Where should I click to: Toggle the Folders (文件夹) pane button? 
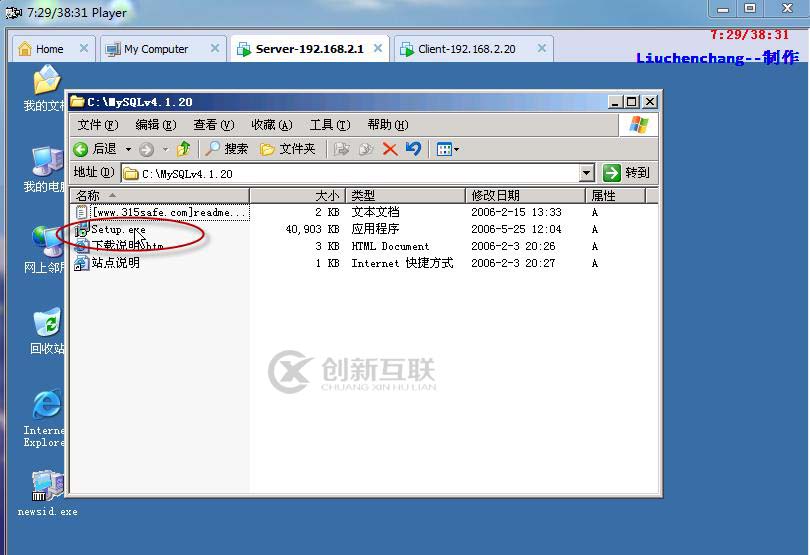click(288, 149)
